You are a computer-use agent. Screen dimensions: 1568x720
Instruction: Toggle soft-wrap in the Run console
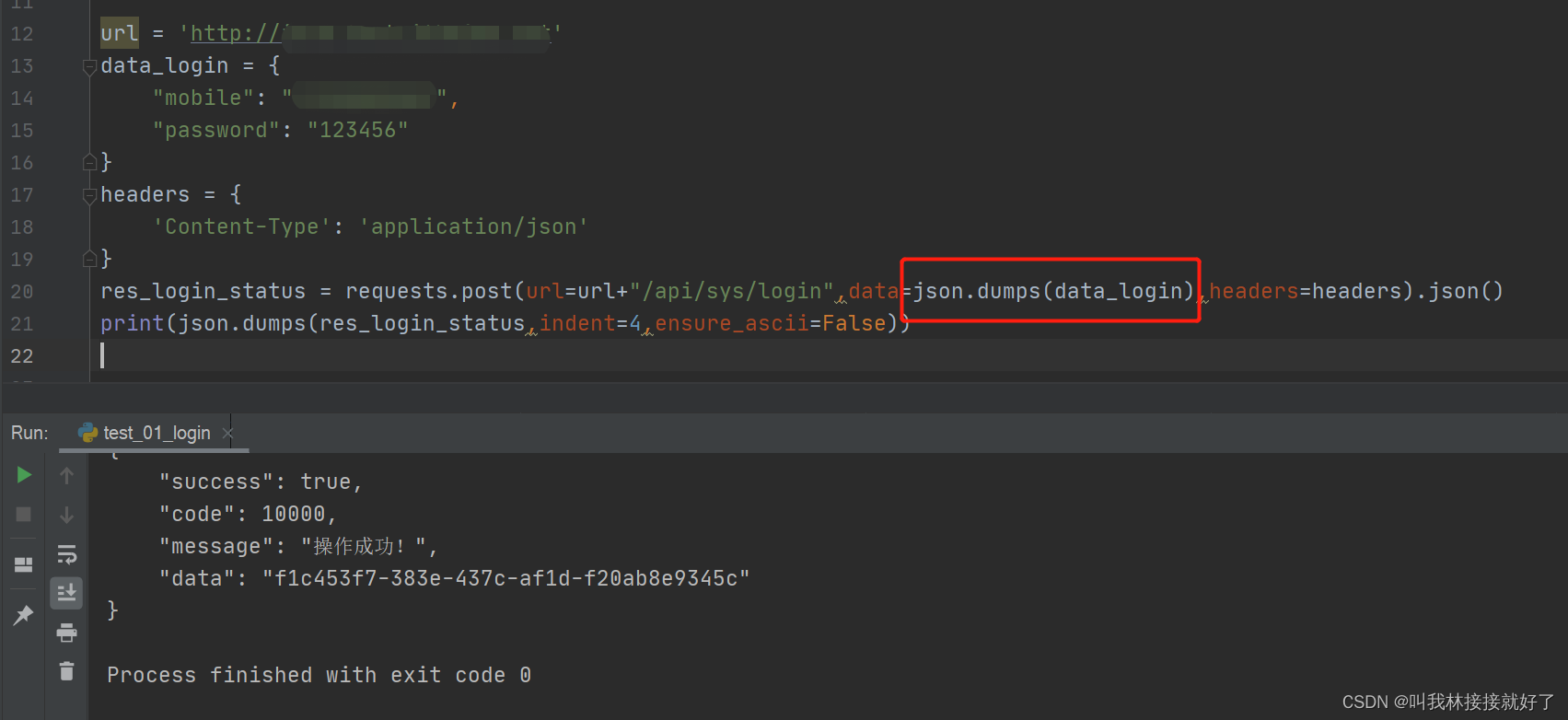(66, 554)
